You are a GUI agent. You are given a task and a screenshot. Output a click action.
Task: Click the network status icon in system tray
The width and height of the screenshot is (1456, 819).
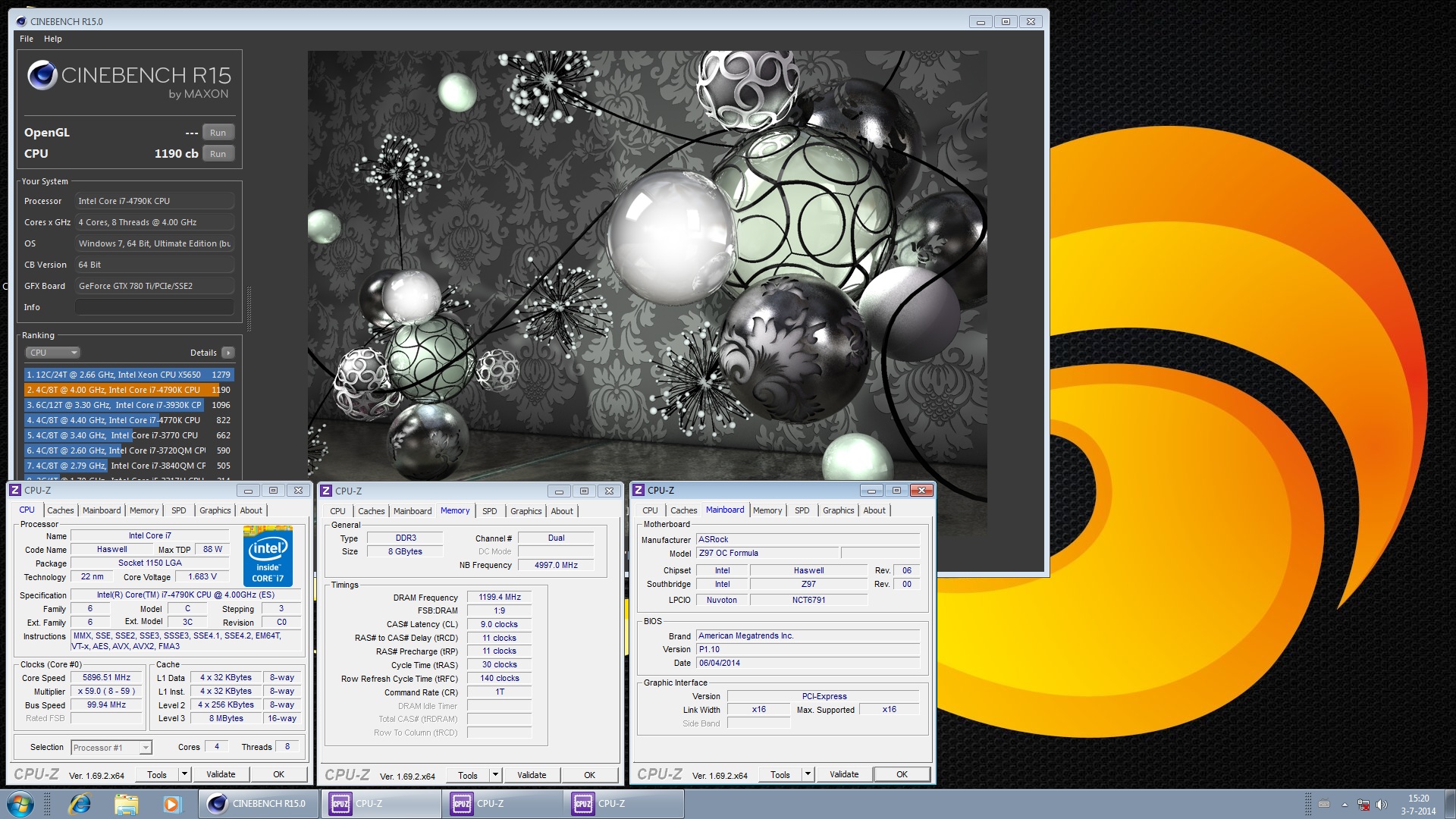coord(1363,805)
